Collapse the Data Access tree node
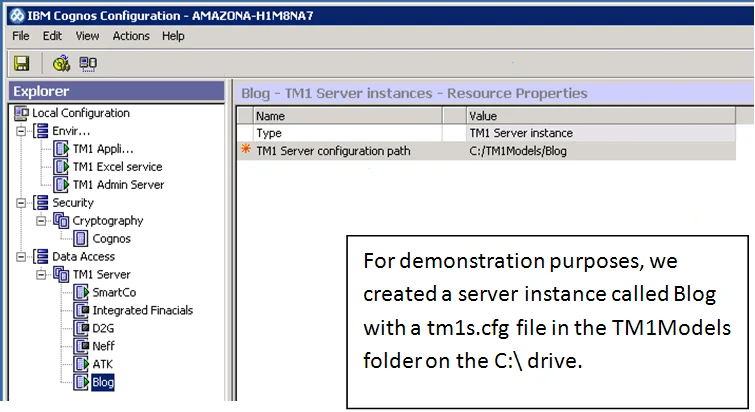Image resolution: width=755 pixels, height=412 pixels. point(21,257)
